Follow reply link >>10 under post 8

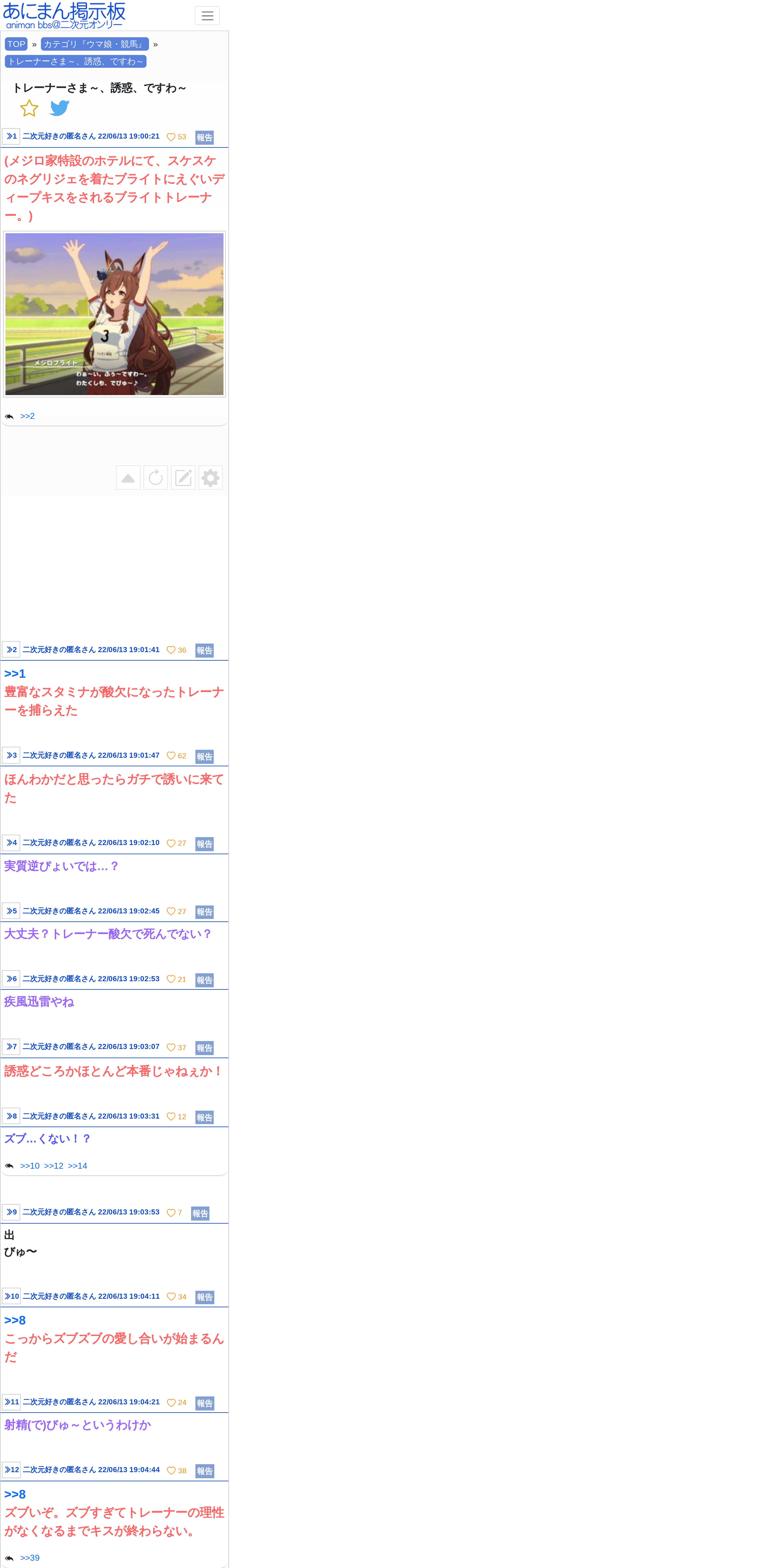click(x=30, y=1166)
